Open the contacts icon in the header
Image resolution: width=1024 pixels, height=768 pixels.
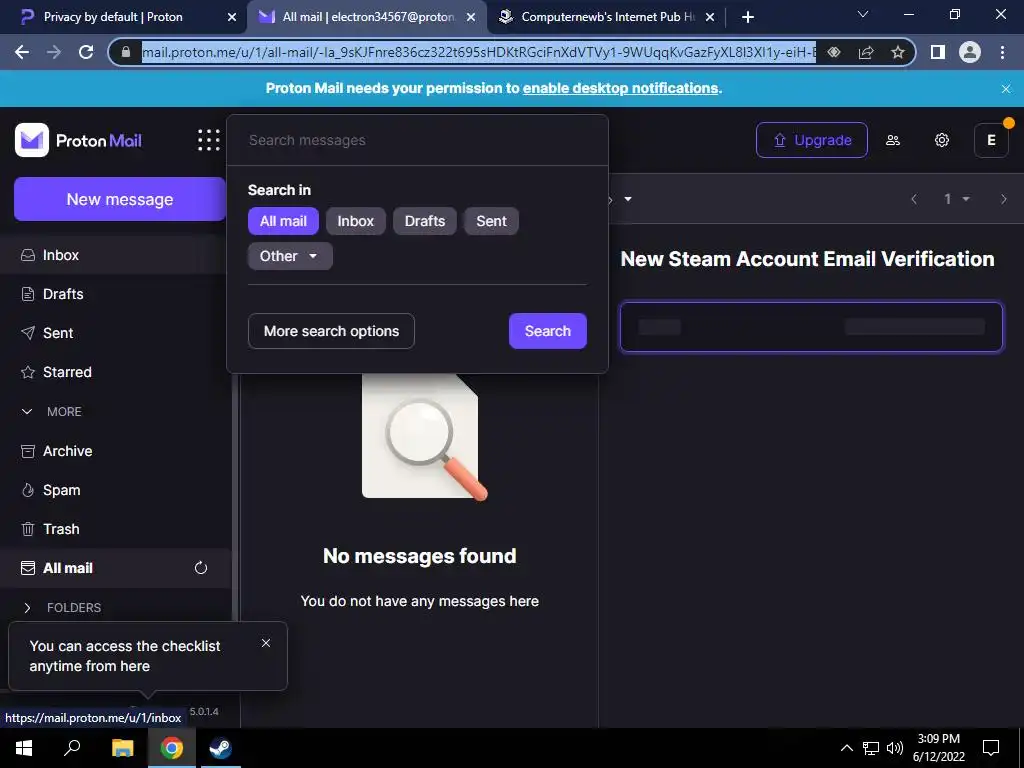(x=893, y=140)
